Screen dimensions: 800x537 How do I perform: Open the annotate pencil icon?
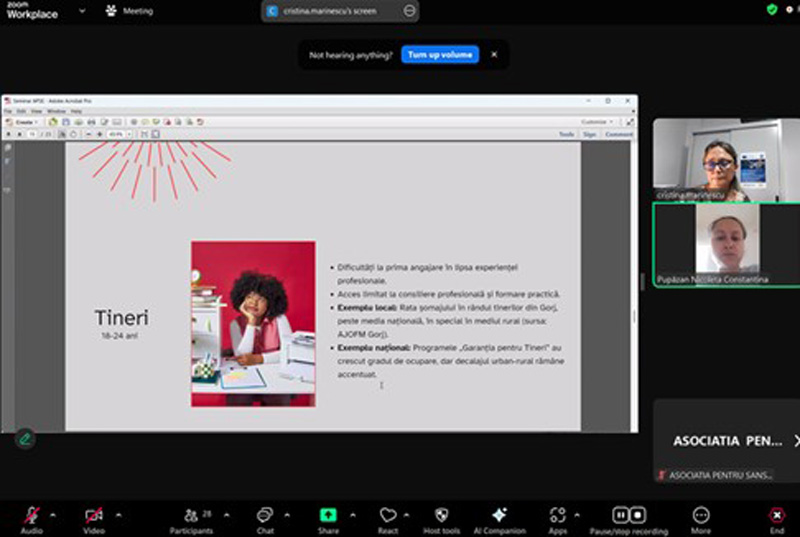tap(24, 438)
